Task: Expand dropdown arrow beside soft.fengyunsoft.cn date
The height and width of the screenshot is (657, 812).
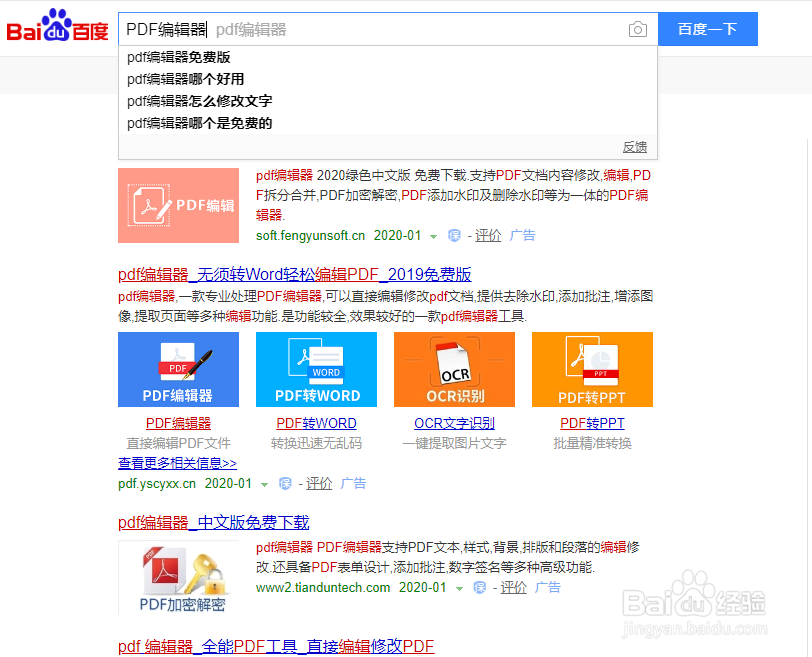Action: (433, 237)
